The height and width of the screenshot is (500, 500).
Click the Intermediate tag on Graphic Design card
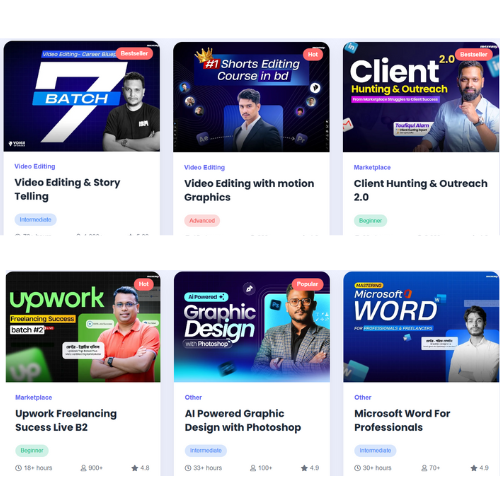coord(206,451)
